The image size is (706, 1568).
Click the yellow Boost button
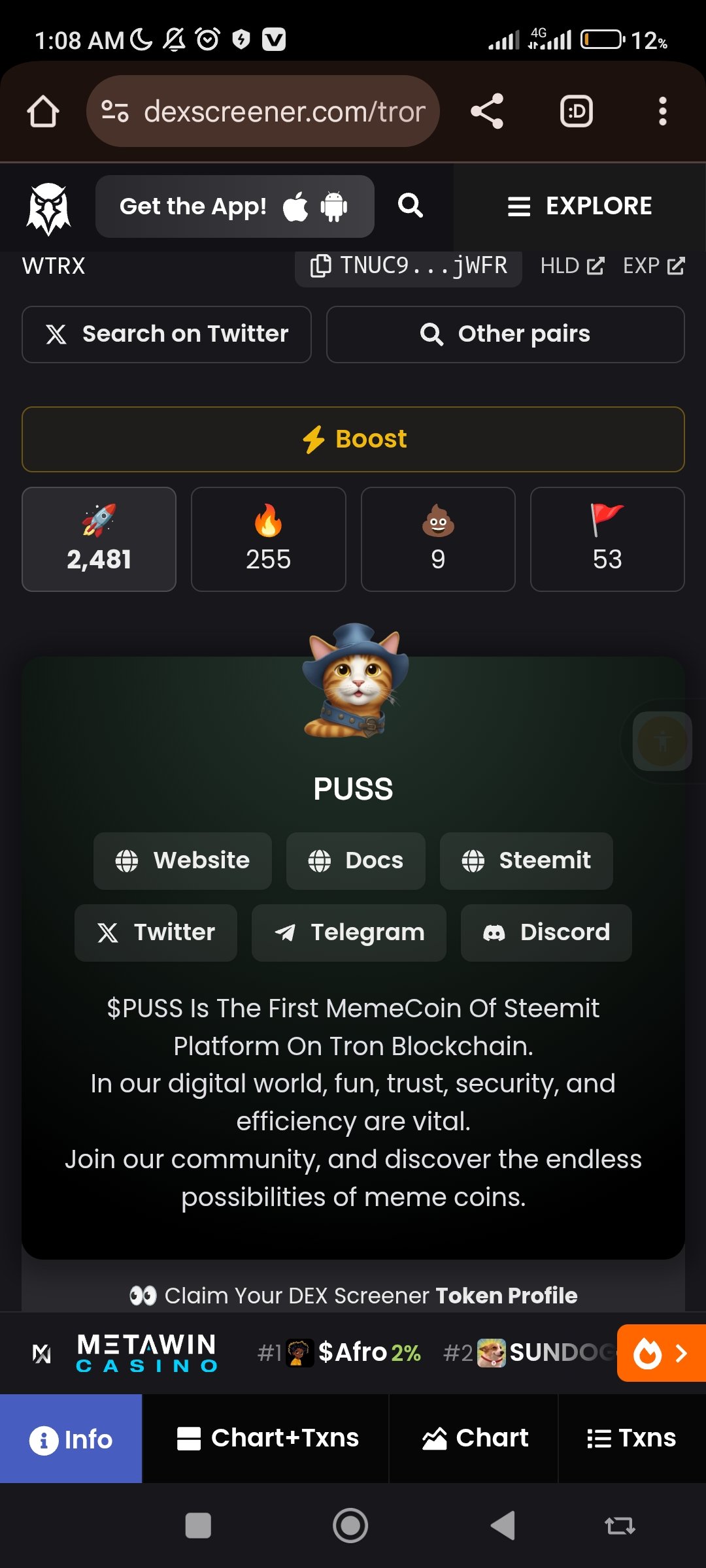[353, 439]
